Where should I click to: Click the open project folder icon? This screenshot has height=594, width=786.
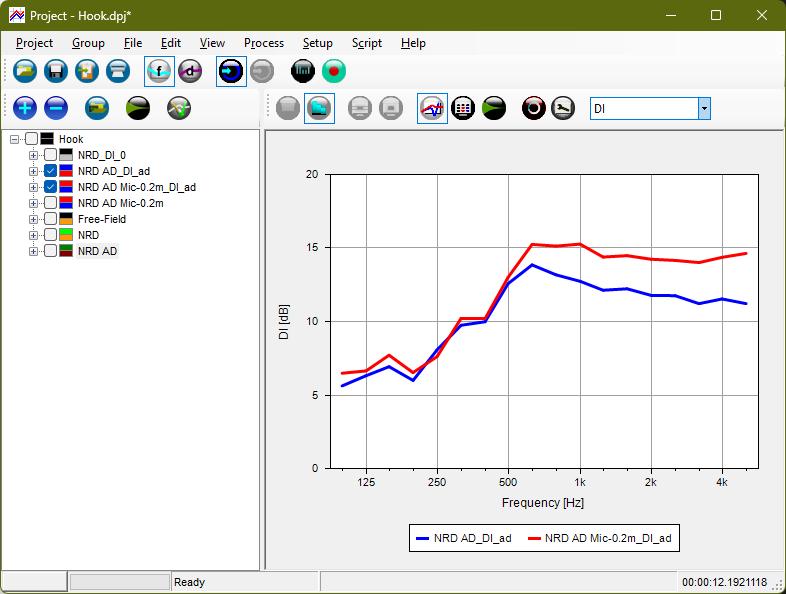pyautogui.click(x=25, y=71)
